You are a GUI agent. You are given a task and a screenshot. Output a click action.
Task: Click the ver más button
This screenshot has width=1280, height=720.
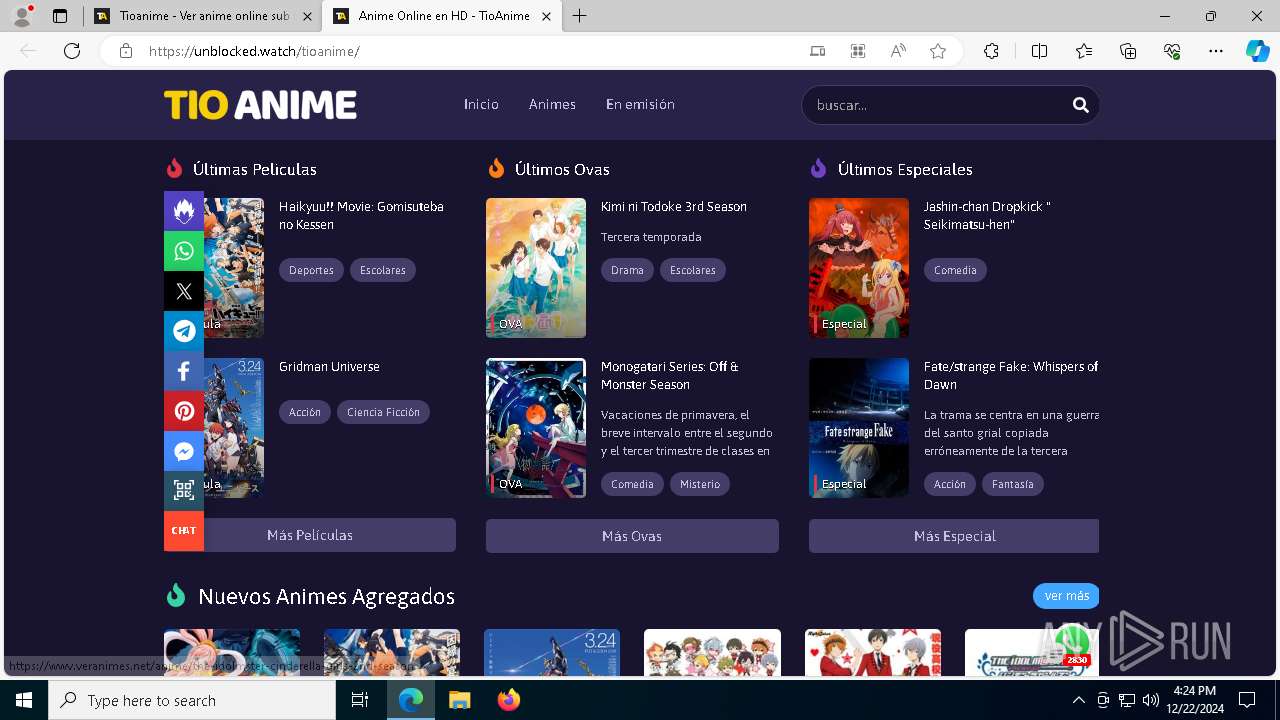coord(1066,596)
